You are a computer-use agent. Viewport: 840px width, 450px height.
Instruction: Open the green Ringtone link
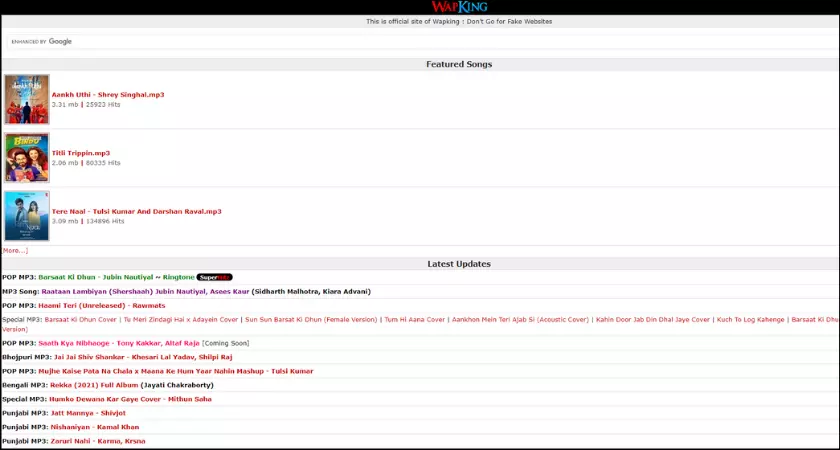point(178,278)
